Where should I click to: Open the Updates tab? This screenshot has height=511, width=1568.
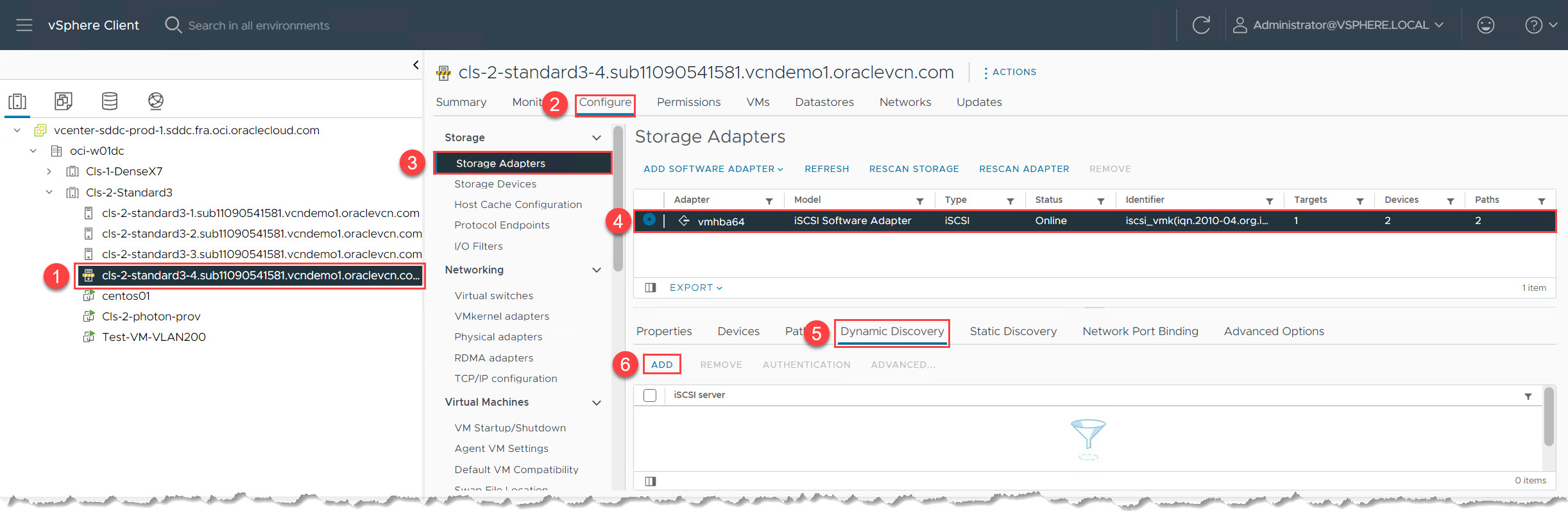click(979, 102)
